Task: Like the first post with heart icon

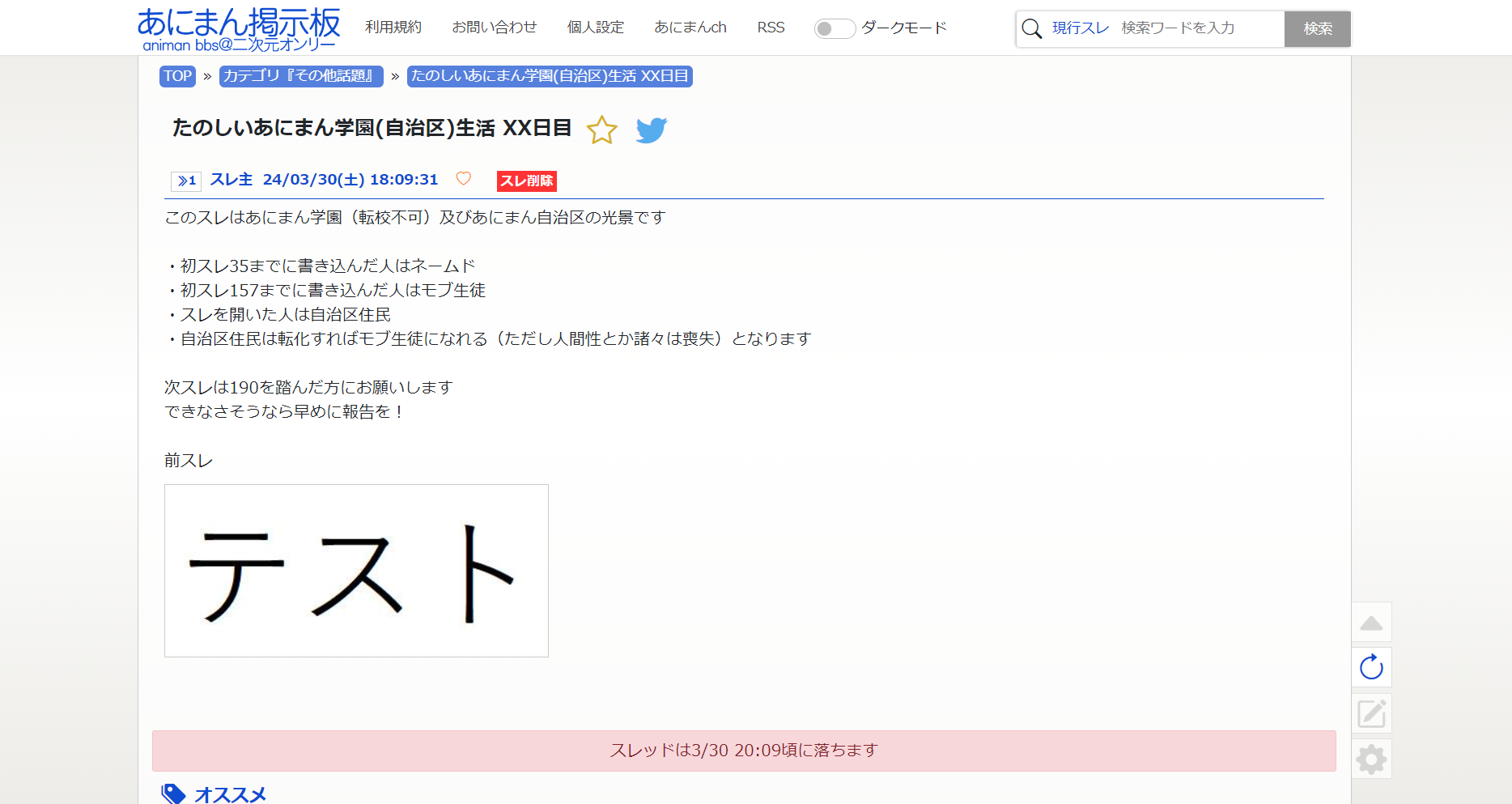Action: tap(464, 179)
